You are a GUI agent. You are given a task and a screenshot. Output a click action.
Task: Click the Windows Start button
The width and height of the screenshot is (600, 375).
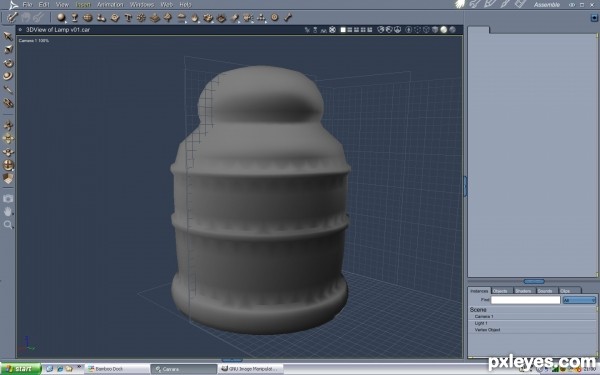[x=21, y=369]
